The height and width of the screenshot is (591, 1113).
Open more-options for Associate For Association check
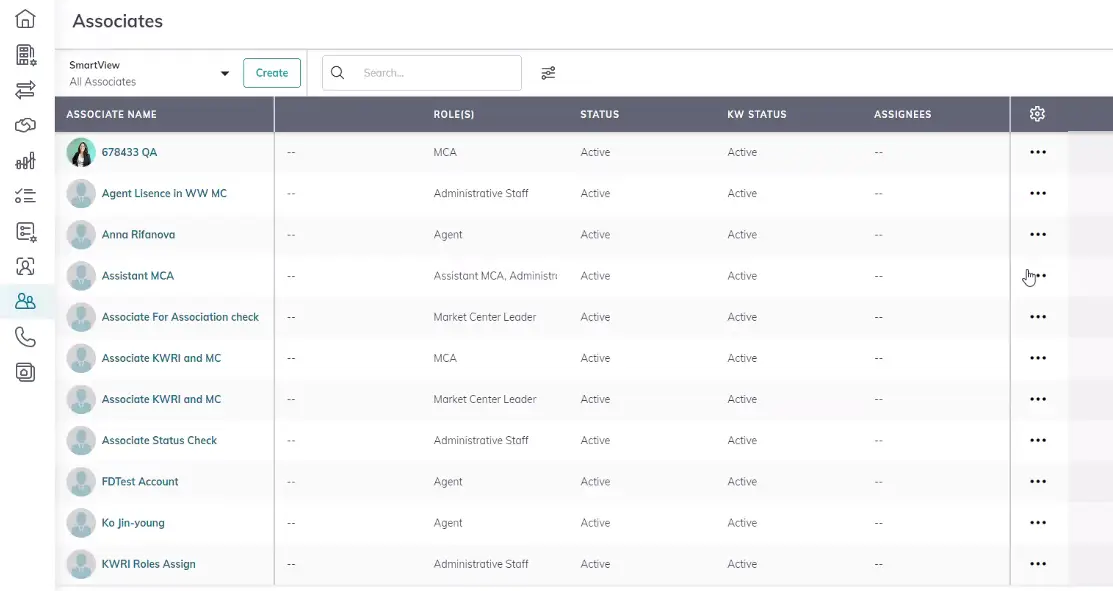point(1038,316)
